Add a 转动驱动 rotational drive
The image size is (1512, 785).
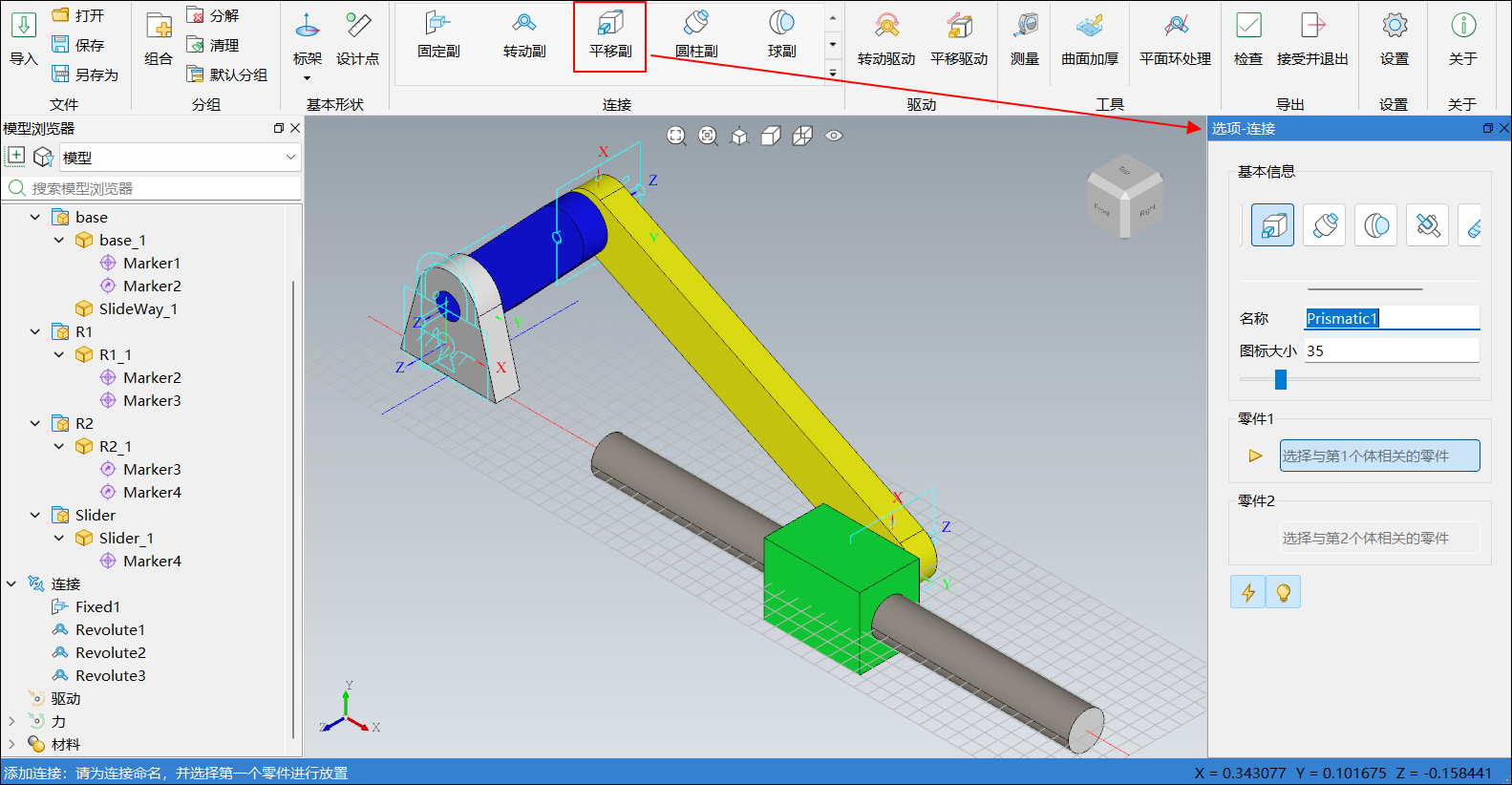click(x=885, y=38)
